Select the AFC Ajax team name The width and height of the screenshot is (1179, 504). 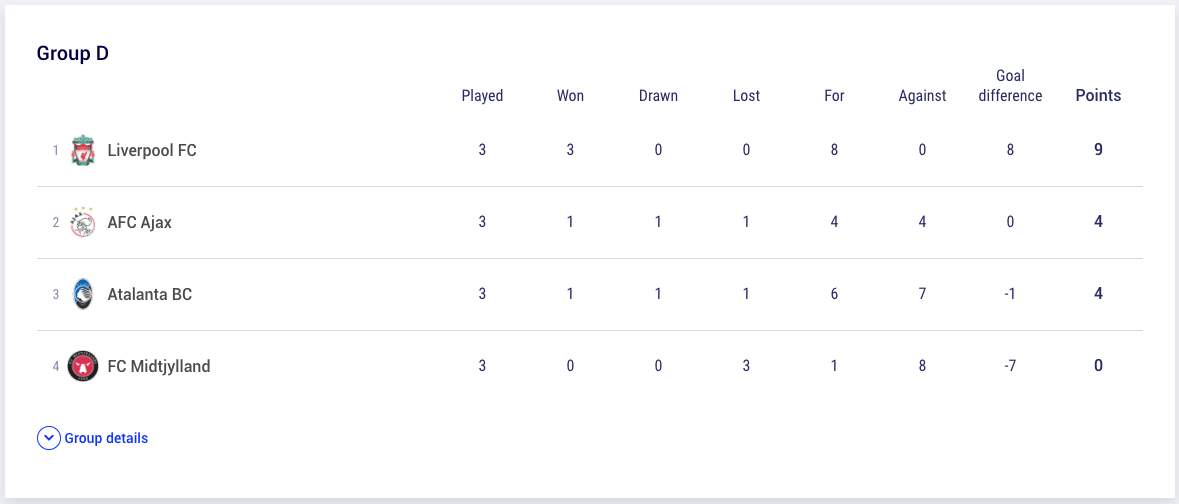(140, 222)
